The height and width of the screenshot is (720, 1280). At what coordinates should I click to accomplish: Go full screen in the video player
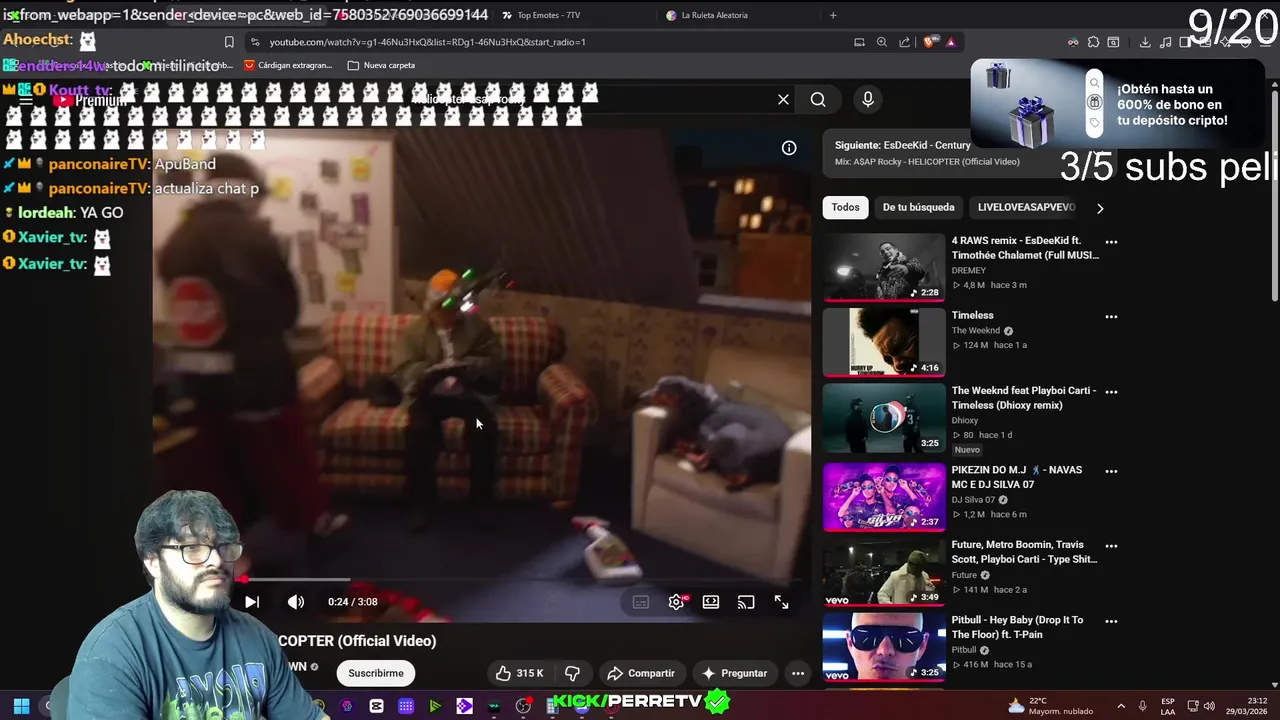(781, 602)
